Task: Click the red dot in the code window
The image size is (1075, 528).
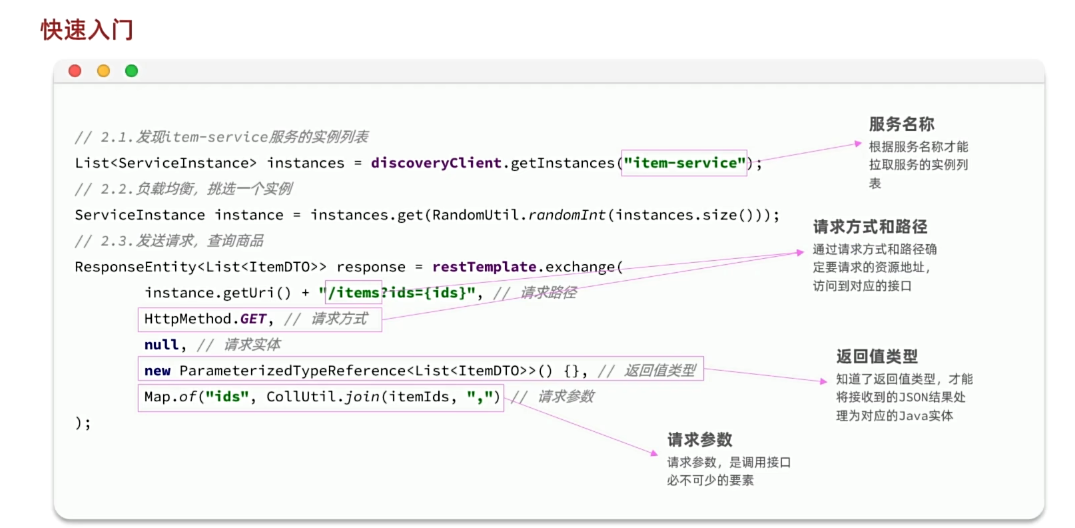Action: (x=75, y=71)
